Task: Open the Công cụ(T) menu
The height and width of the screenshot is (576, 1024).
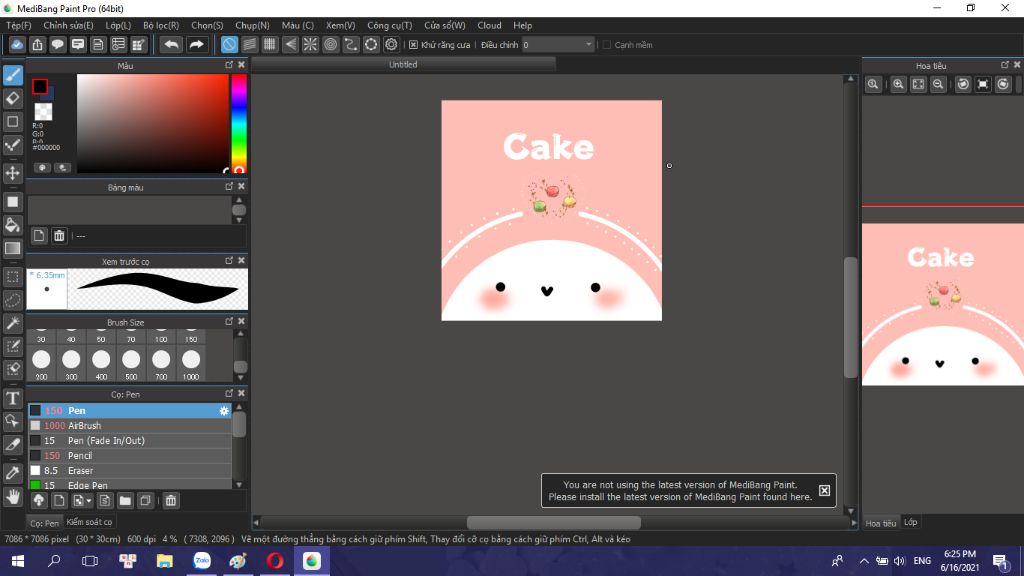Action: (389, 25)
